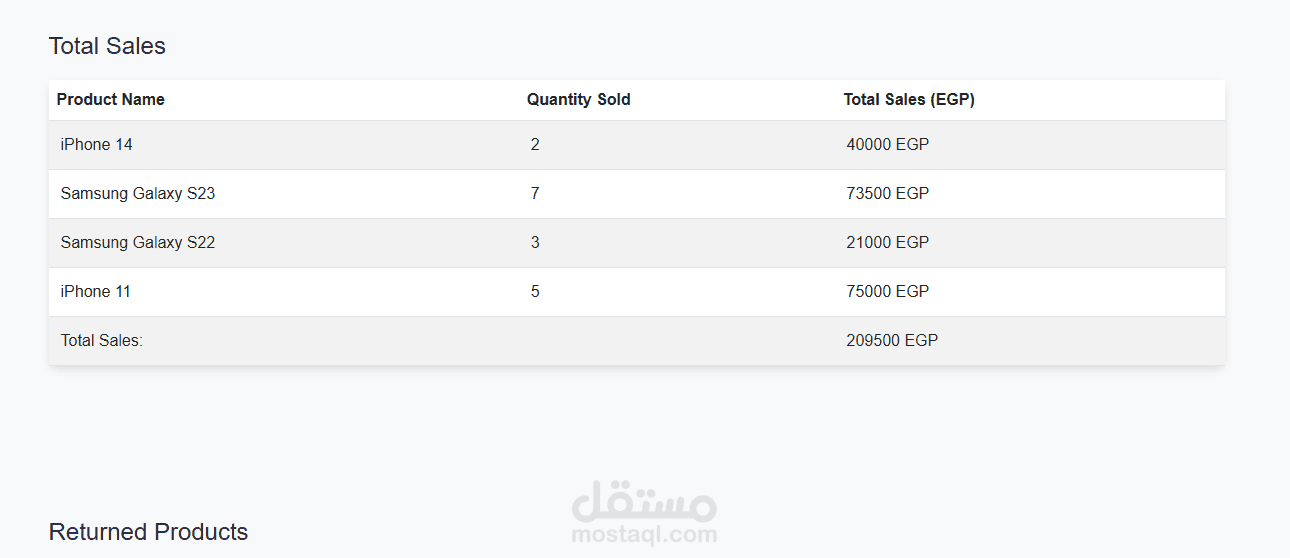Click quantity 5 in iPhone 11 row
Viewport: 1290px width, 558px height.
pos(535,292)
